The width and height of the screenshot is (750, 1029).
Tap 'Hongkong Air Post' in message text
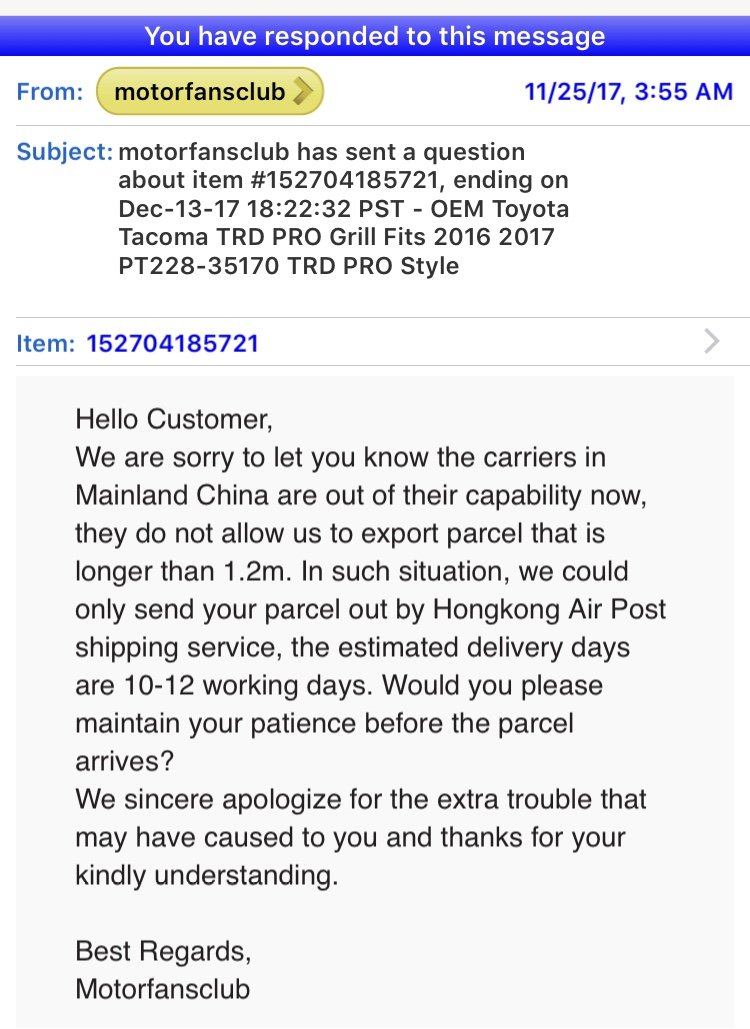(x=549, y=609)
